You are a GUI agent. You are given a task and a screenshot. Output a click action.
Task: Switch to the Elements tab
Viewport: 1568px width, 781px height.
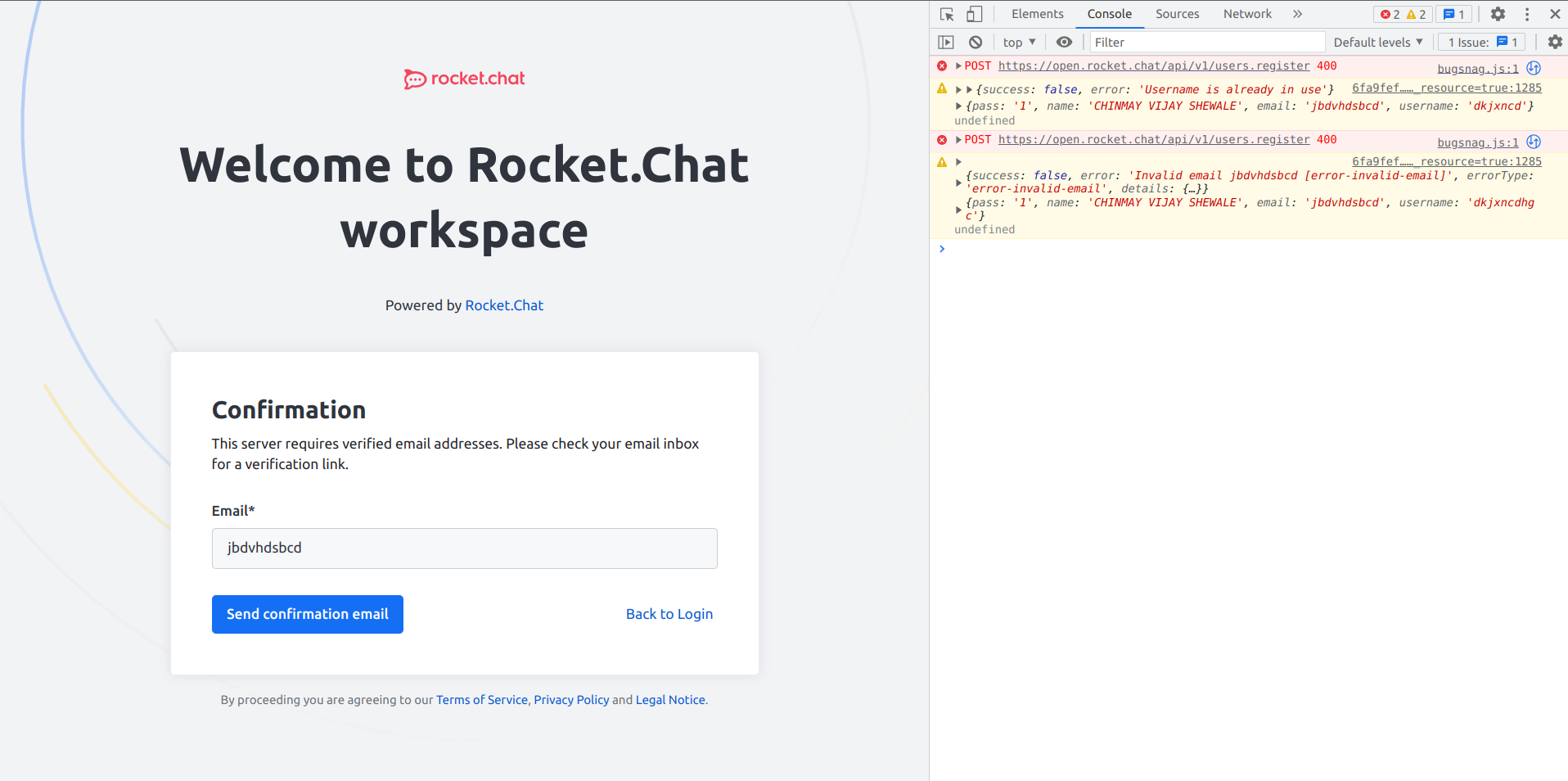(x=1036, y=14)
